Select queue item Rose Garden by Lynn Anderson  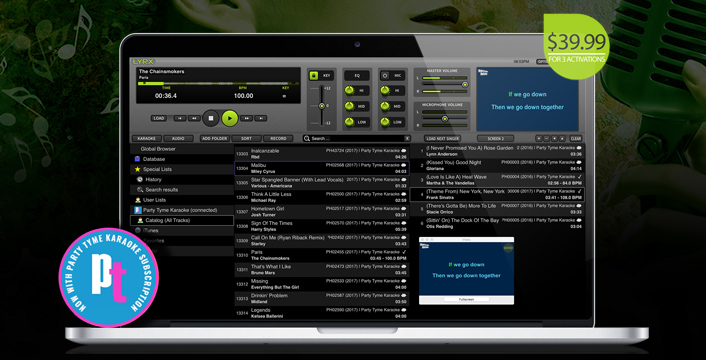(x=498, y=151)
